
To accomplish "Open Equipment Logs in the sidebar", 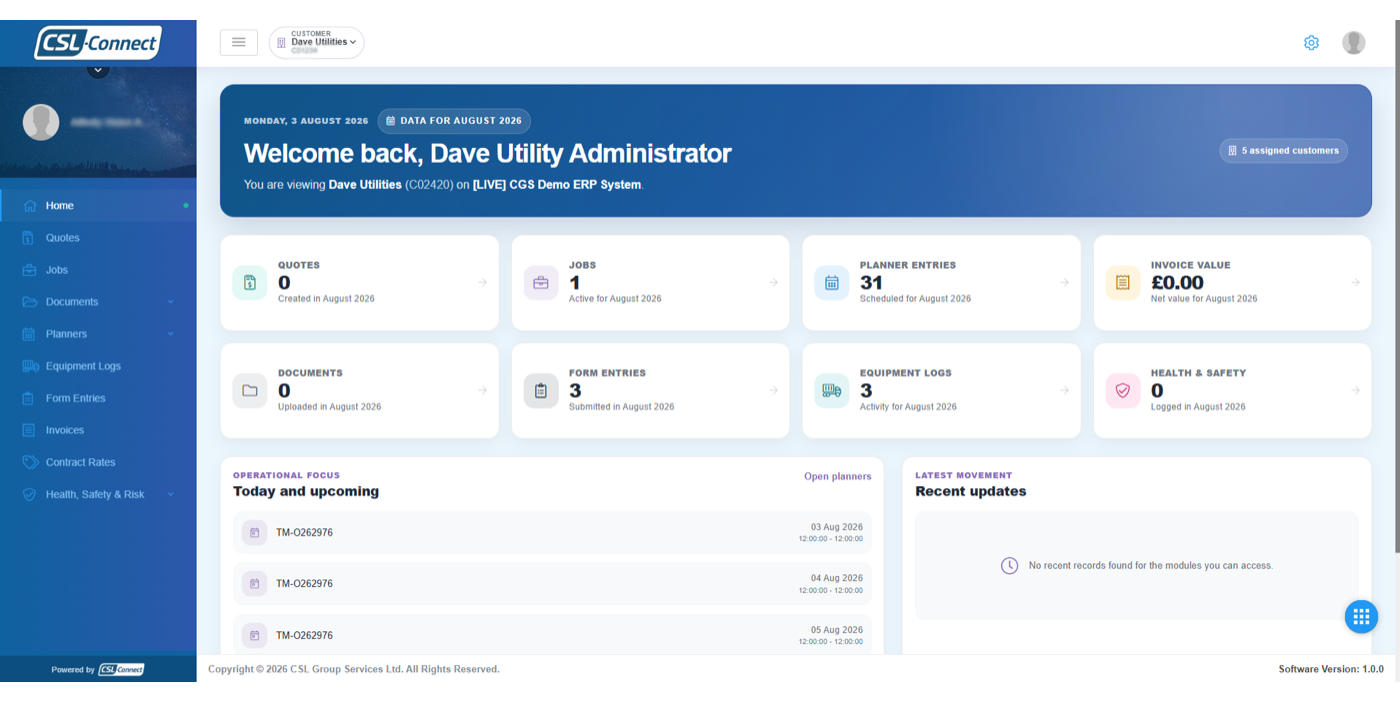I will click(98, 366).
